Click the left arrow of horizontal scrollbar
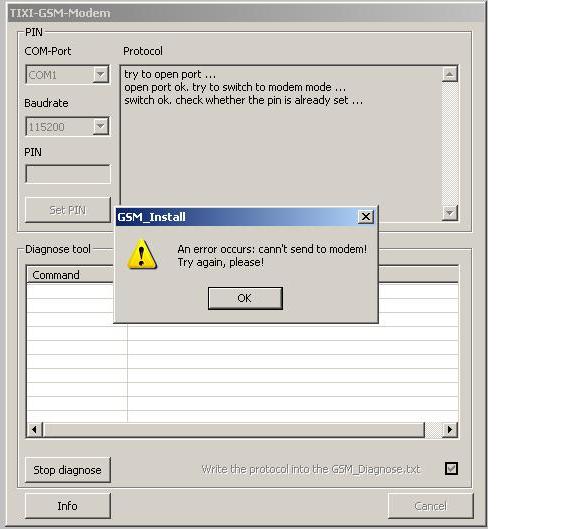Screen dimensions: 576x529 pos(35,429)
